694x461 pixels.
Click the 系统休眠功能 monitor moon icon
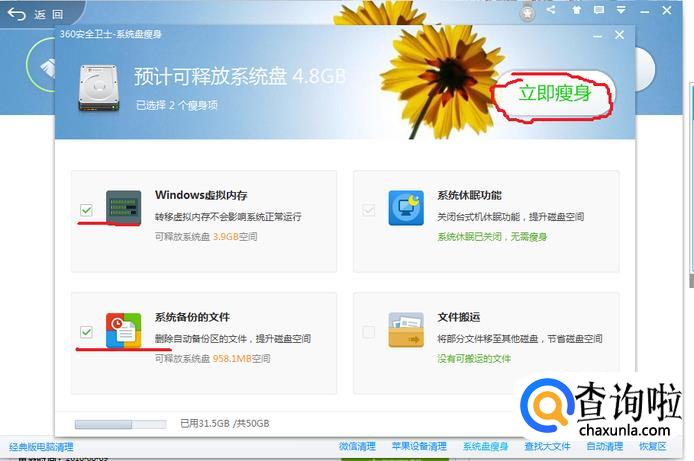point(406,208)
